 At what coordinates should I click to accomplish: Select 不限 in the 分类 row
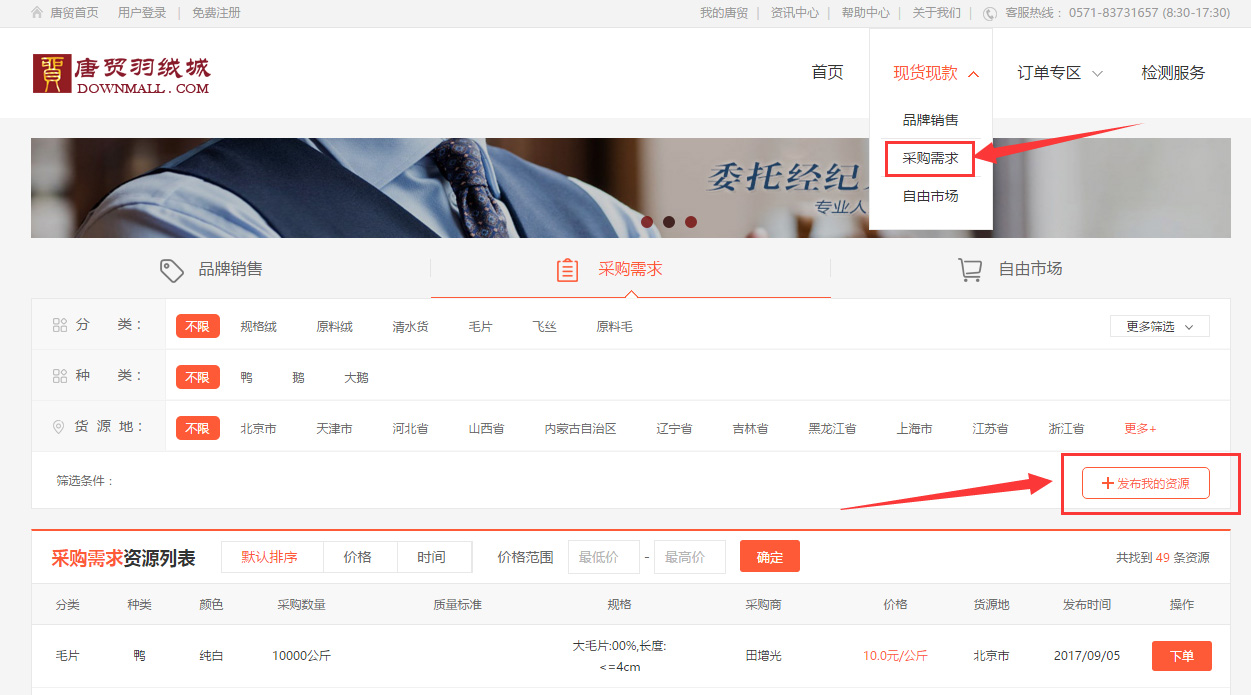197,326
